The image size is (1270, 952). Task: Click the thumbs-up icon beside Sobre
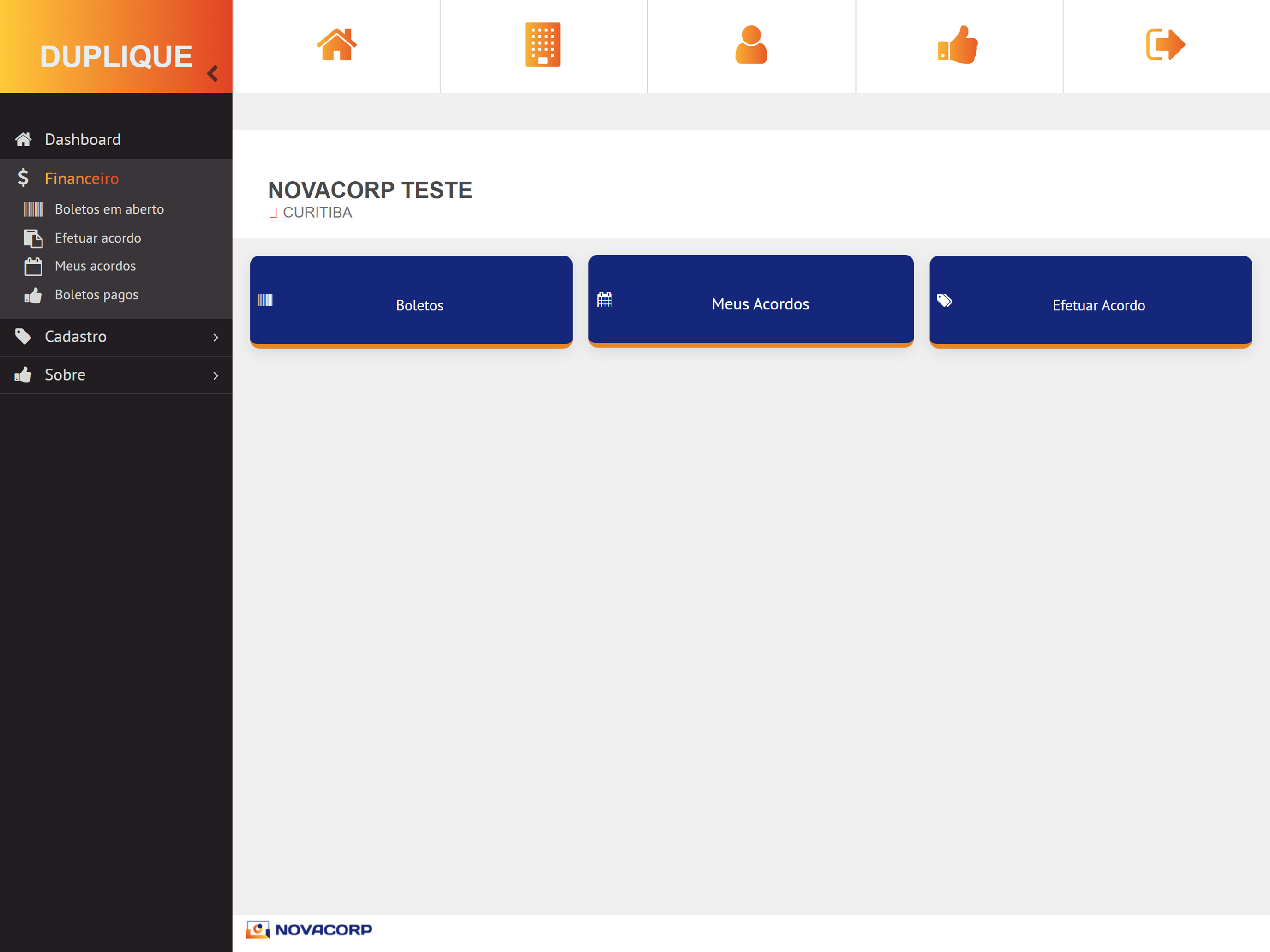point(23,375)
